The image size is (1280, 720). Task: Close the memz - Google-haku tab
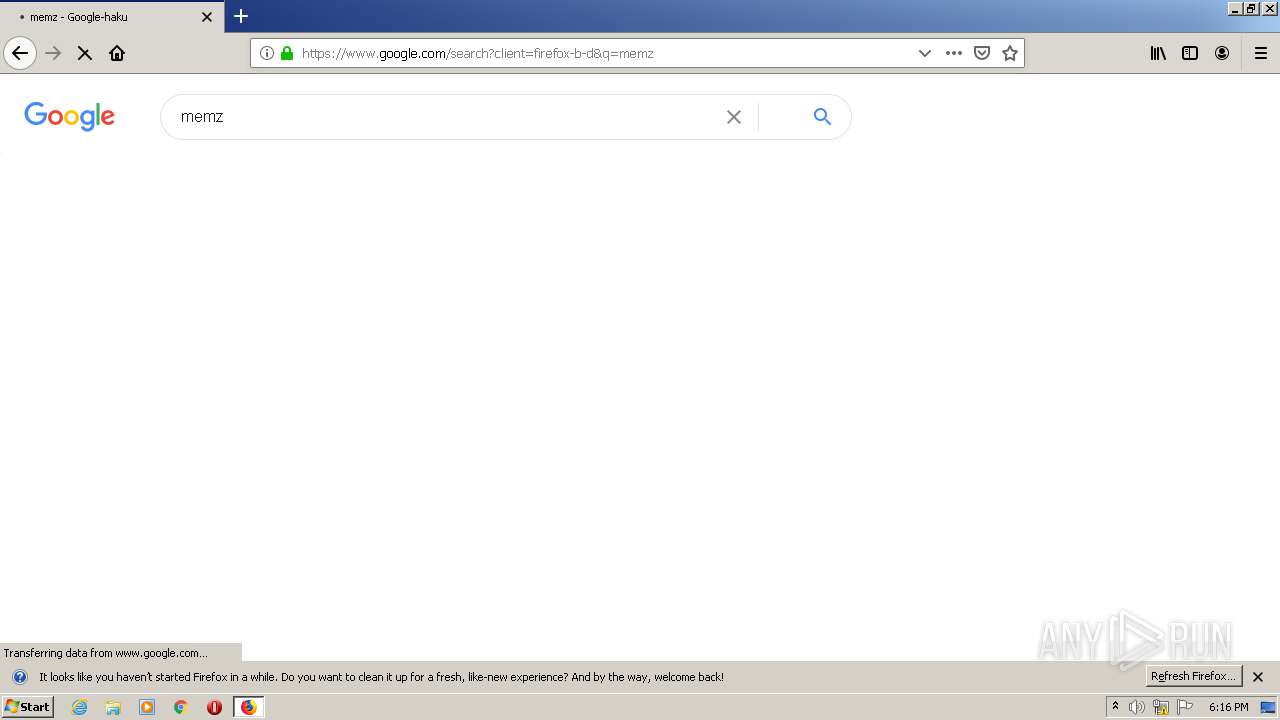[x=207, y=17]
